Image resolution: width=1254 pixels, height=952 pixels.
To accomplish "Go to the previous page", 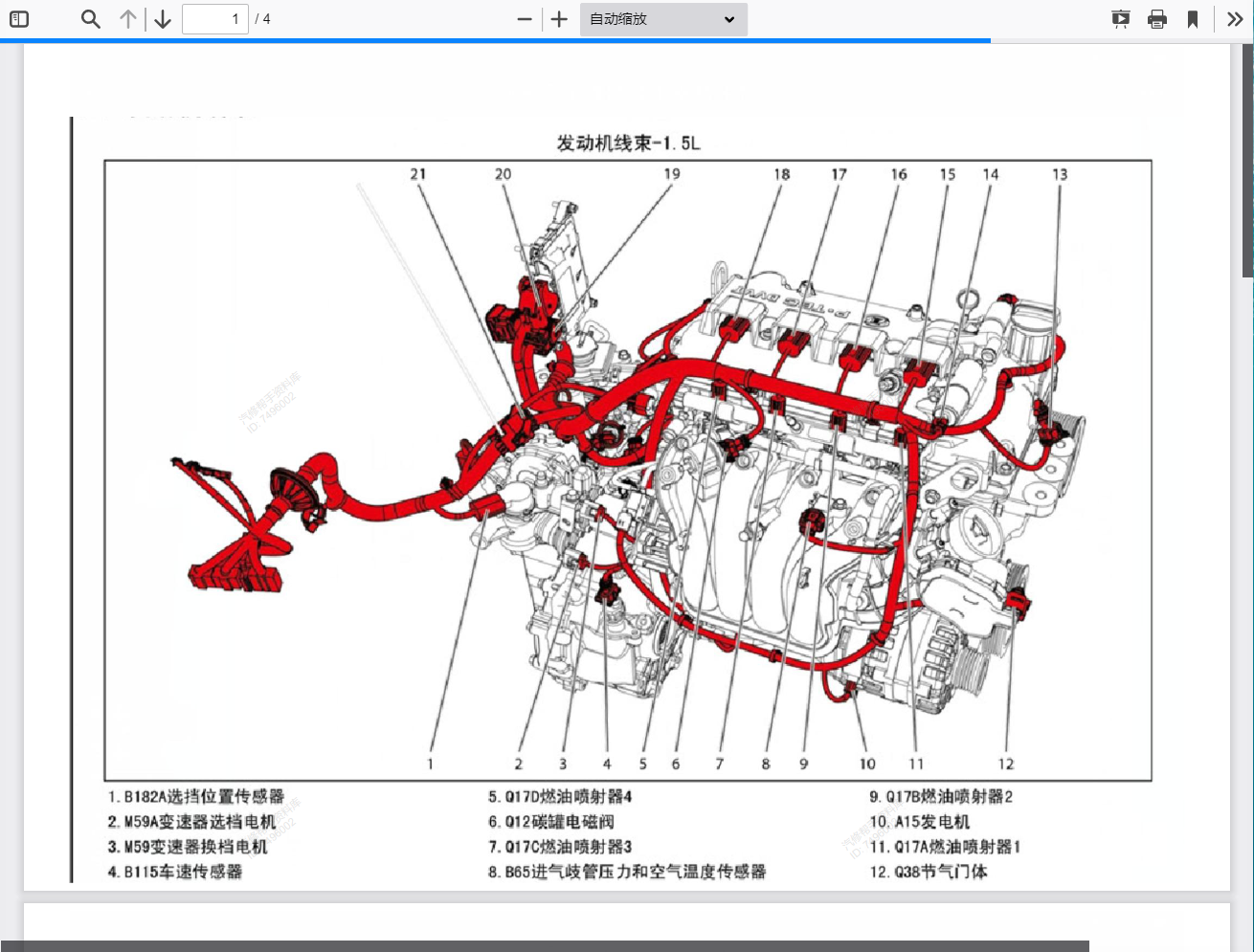I will tap(128, 19).
